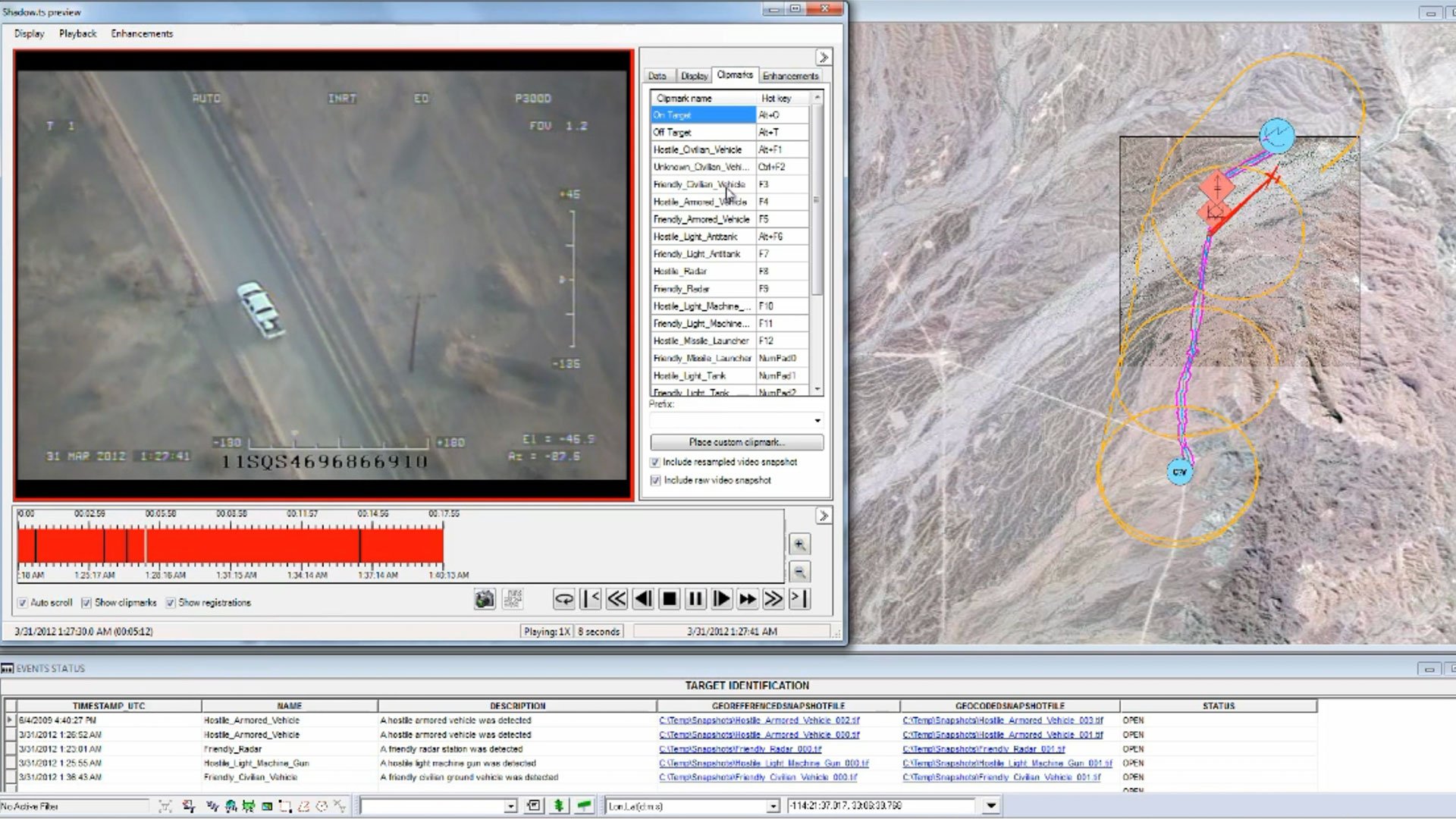This screenshot has height=819, width=1456.
Task: Pause the video playback
Action: 695,599
